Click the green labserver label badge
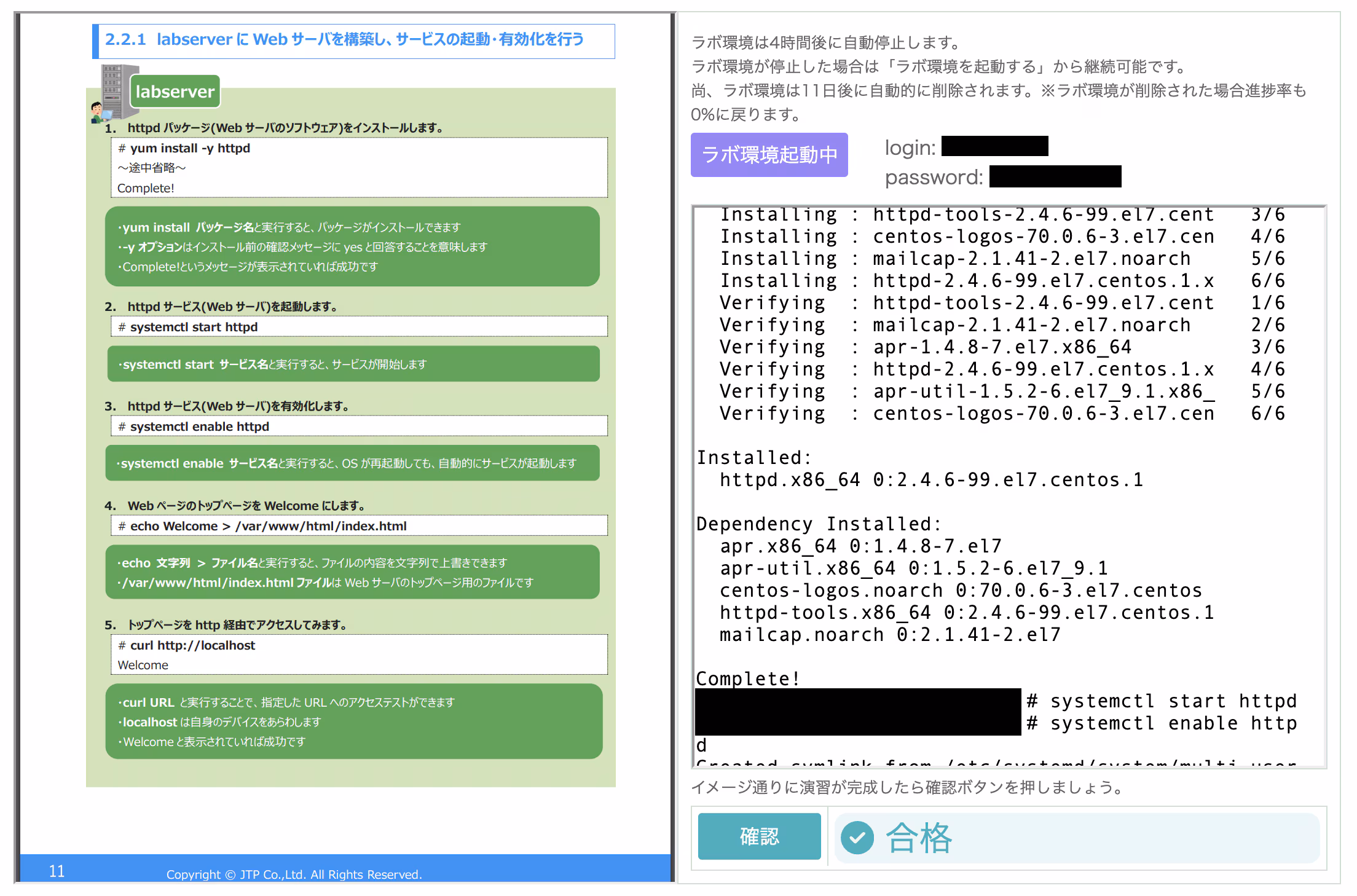 click(175, 92)
